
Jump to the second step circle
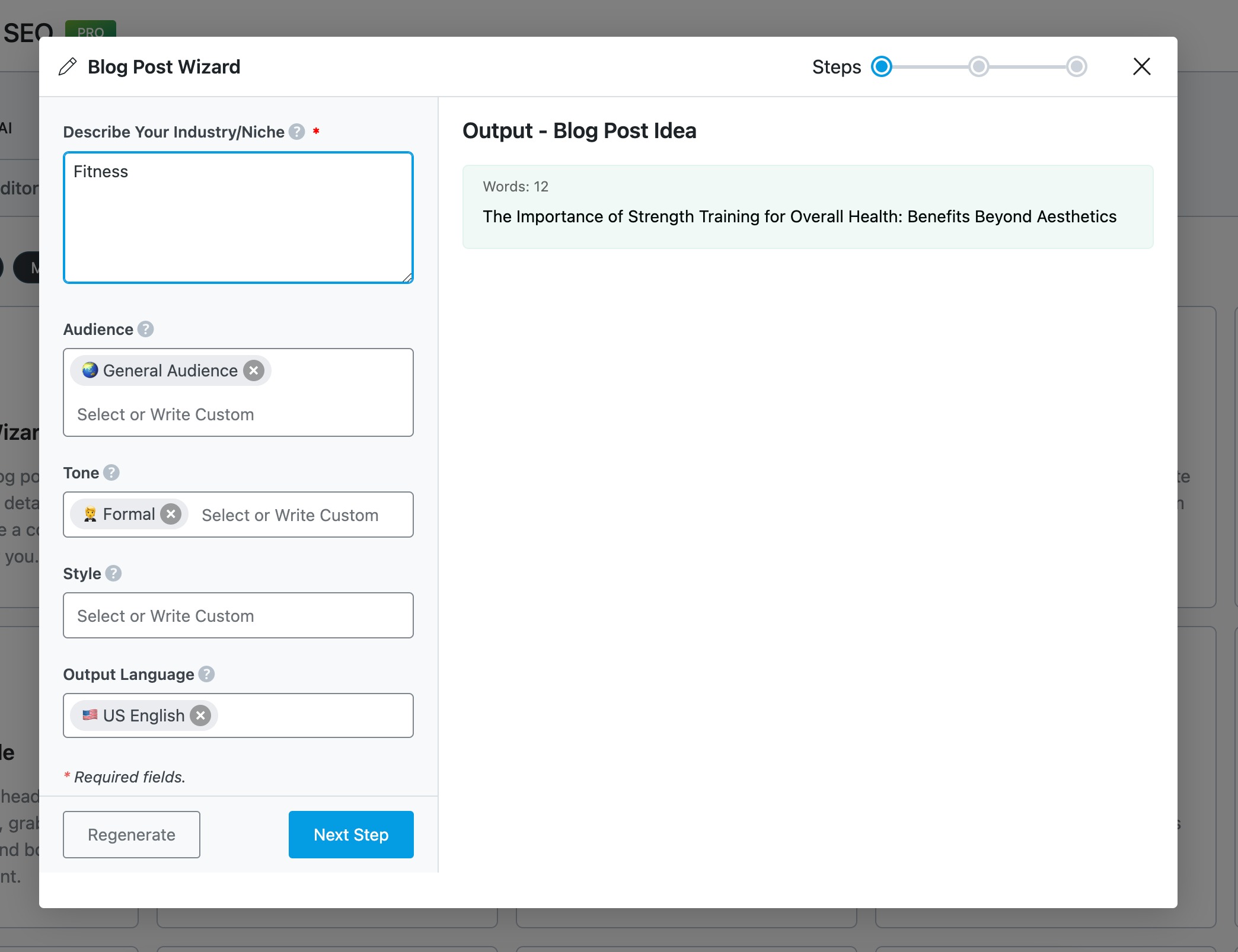979,66
